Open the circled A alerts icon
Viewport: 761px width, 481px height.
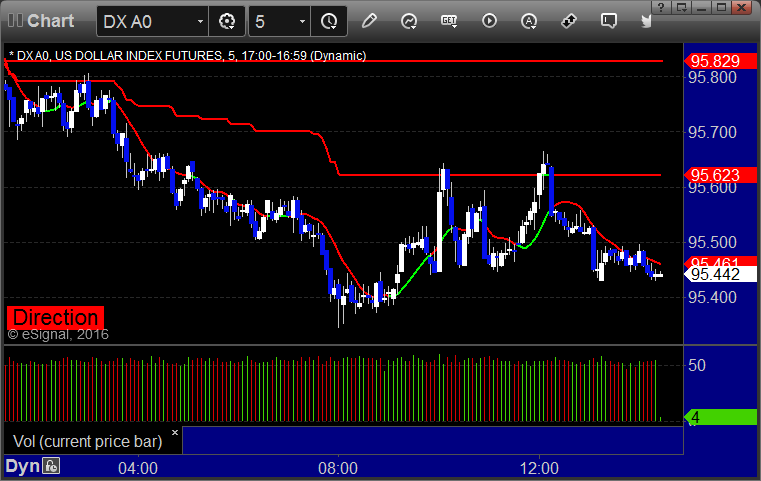[x=529, y=21]
